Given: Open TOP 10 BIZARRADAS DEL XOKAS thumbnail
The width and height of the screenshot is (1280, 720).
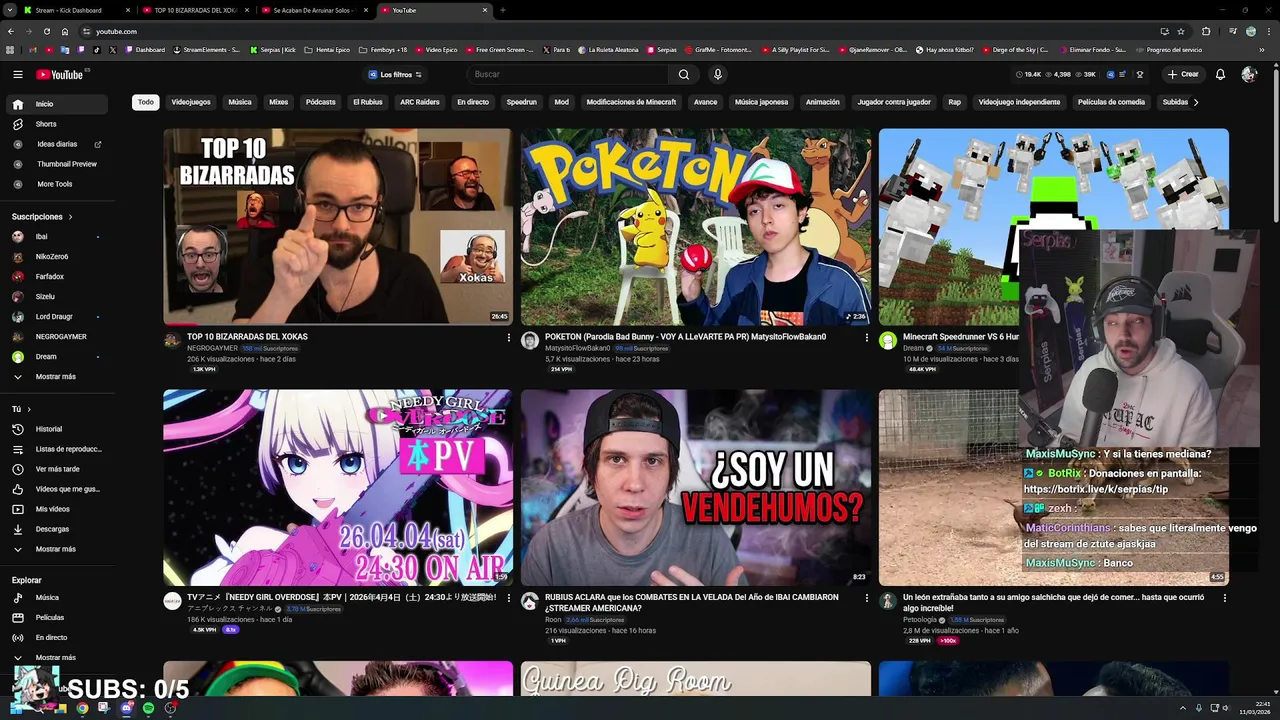Looking at the screenshot, I should 338,226.
